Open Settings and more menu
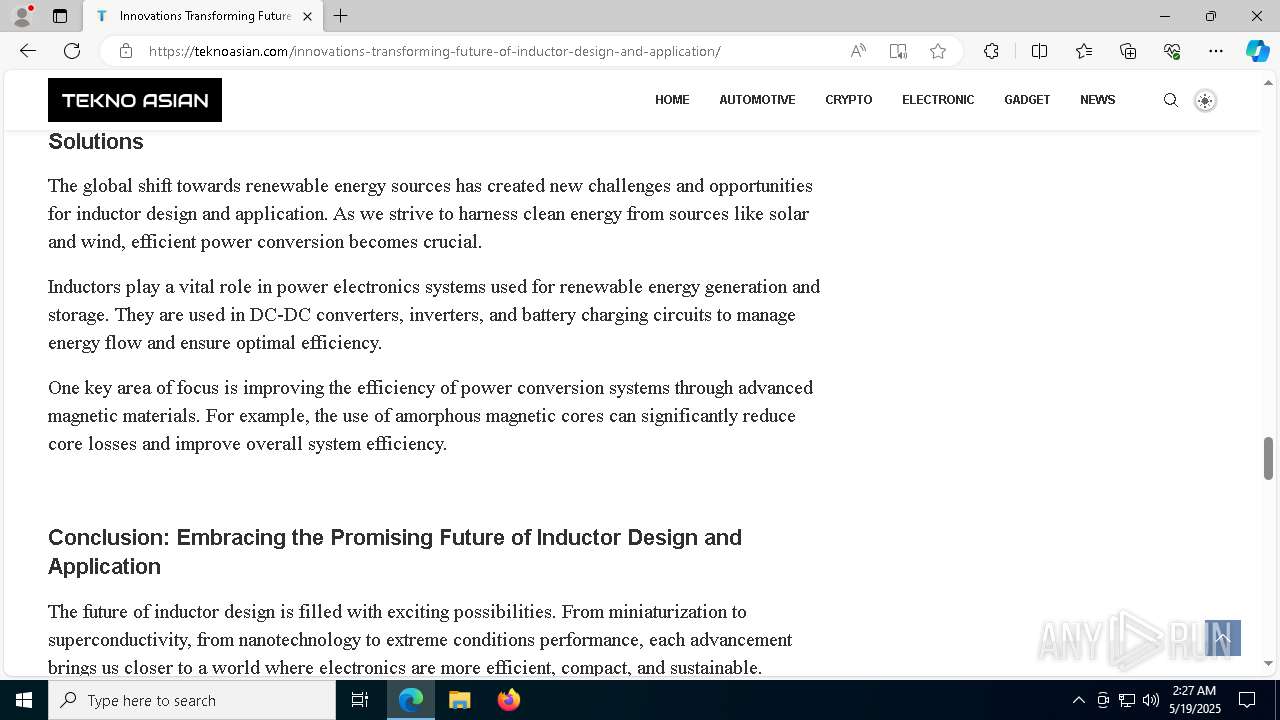This screenshot has height=720, width=1280. (1216, 51)
